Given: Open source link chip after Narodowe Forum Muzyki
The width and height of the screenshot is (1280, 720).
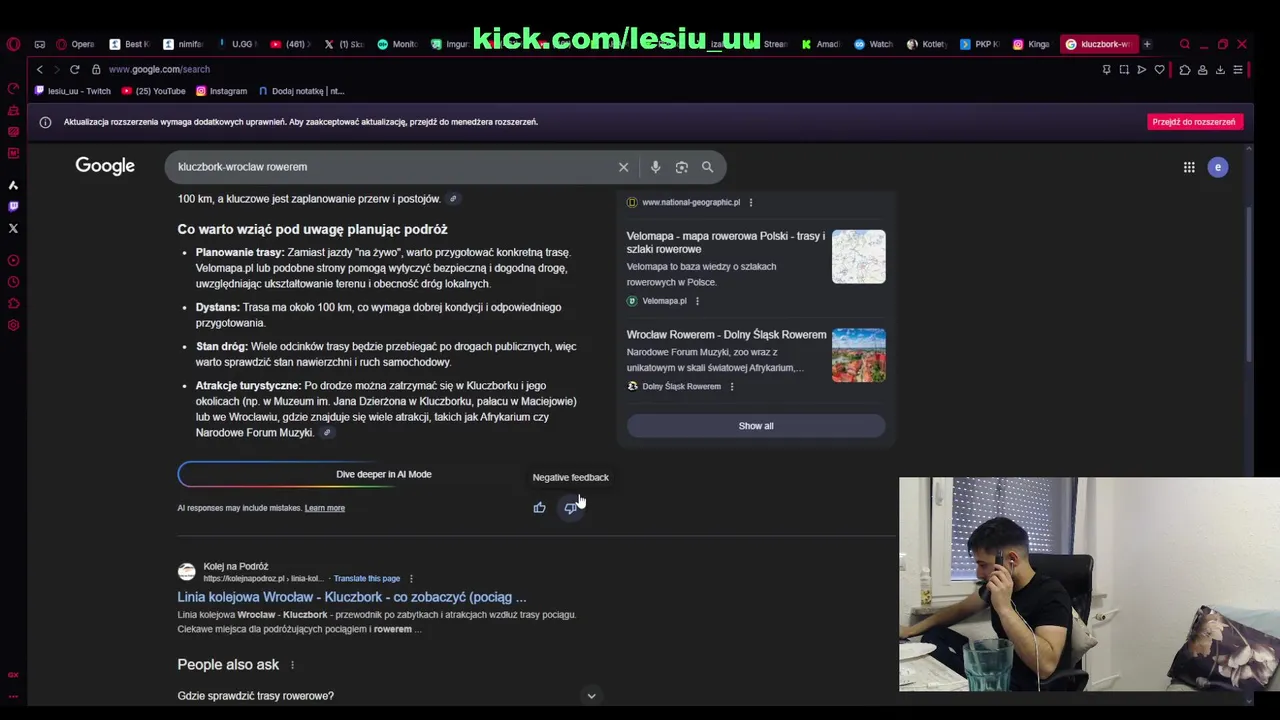Looking at the screenshot, I should (x=326, y=433).
